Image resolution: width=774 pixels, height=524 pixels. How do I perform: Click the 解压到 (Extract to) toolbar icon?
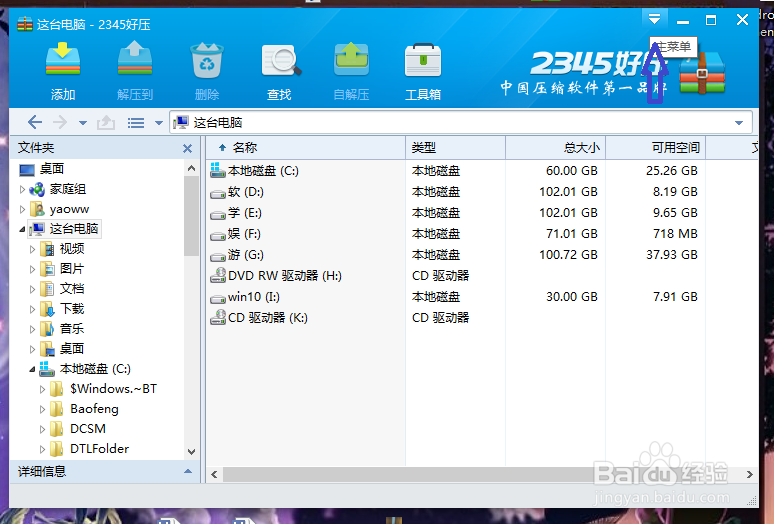(135, 59)
